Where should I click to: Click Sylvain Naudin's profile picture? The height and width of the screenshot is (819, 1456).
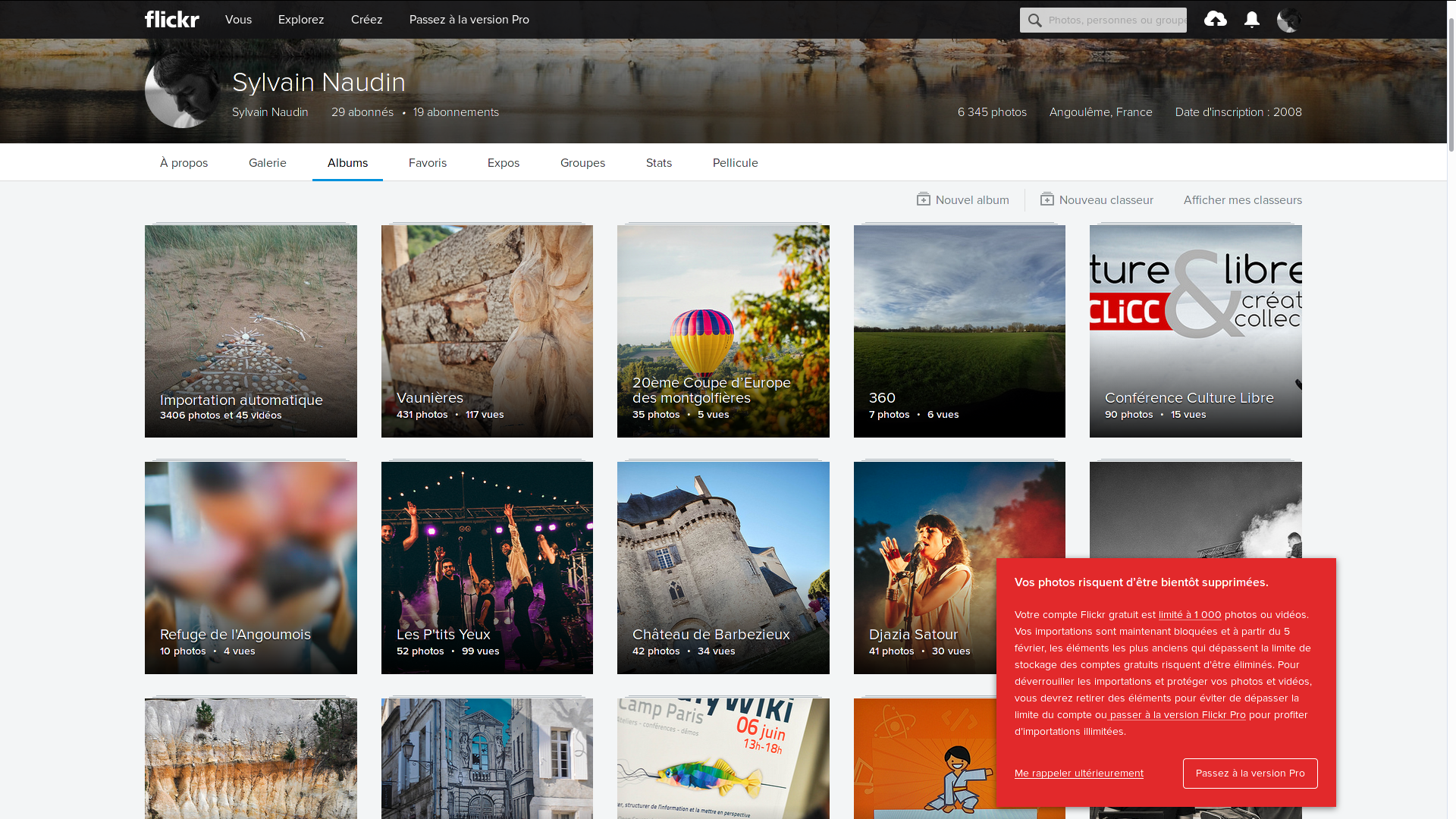coord(182,90)
